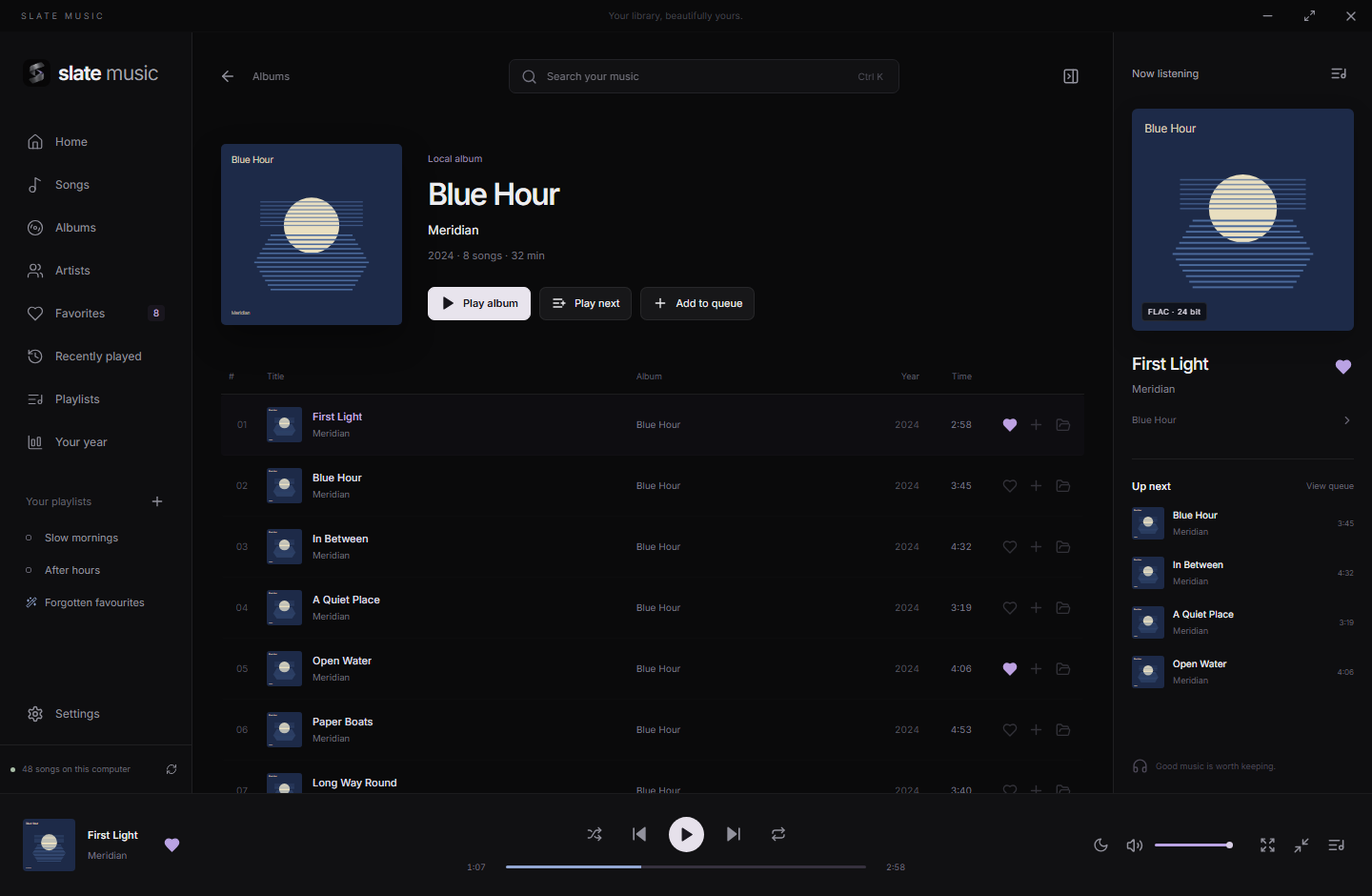The image size is (1372, 896).
Task: Open the Forgotten favourites smart playlist
Action: point(96,602)
